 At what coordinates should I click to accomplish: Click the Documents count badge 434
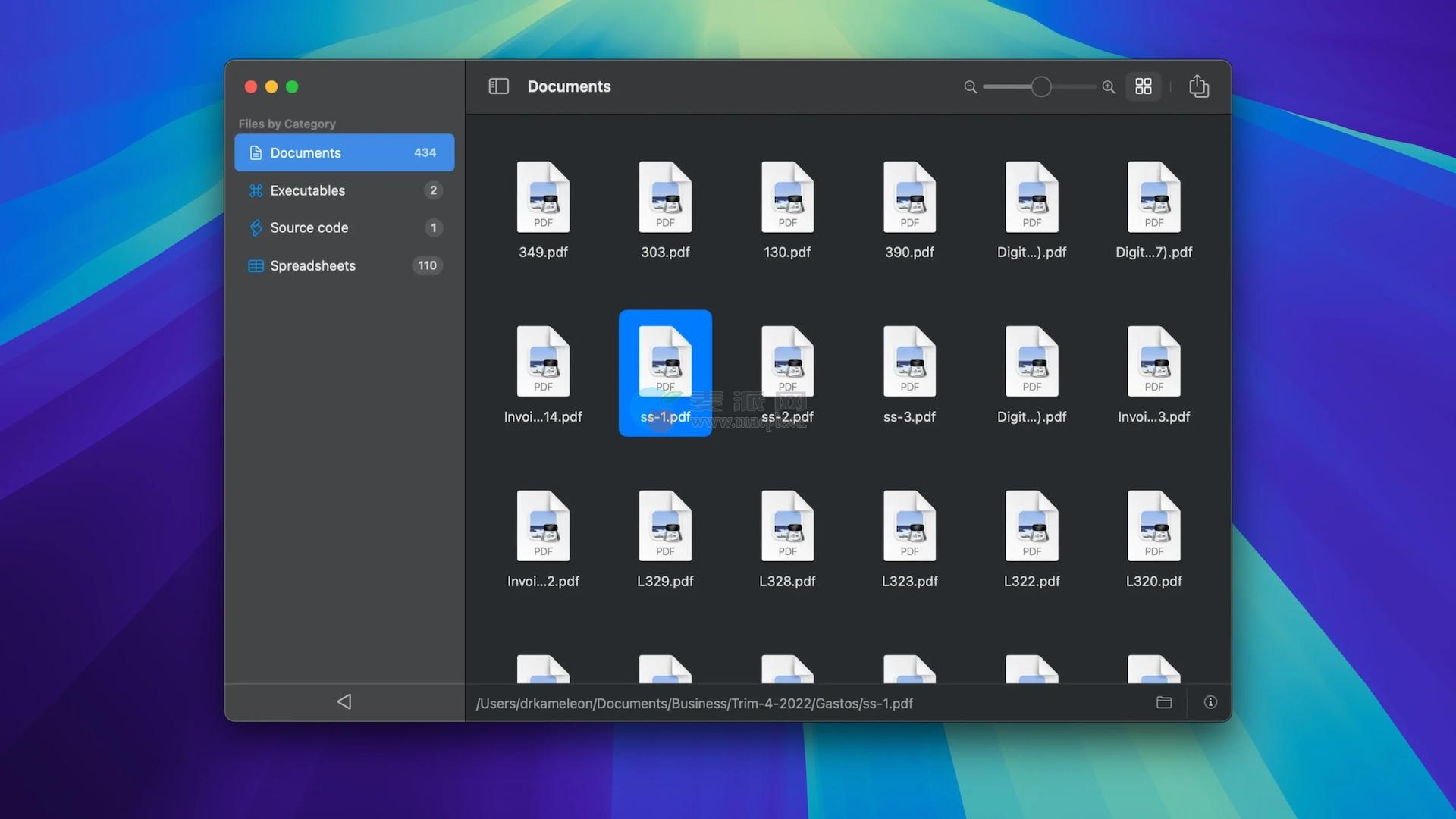pyautogui.click(x=425, y=153)
